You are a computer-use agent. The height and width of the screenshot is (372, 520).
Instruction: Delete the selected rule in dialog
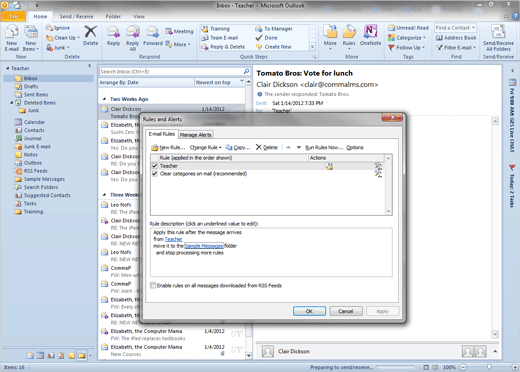point(267,147)
